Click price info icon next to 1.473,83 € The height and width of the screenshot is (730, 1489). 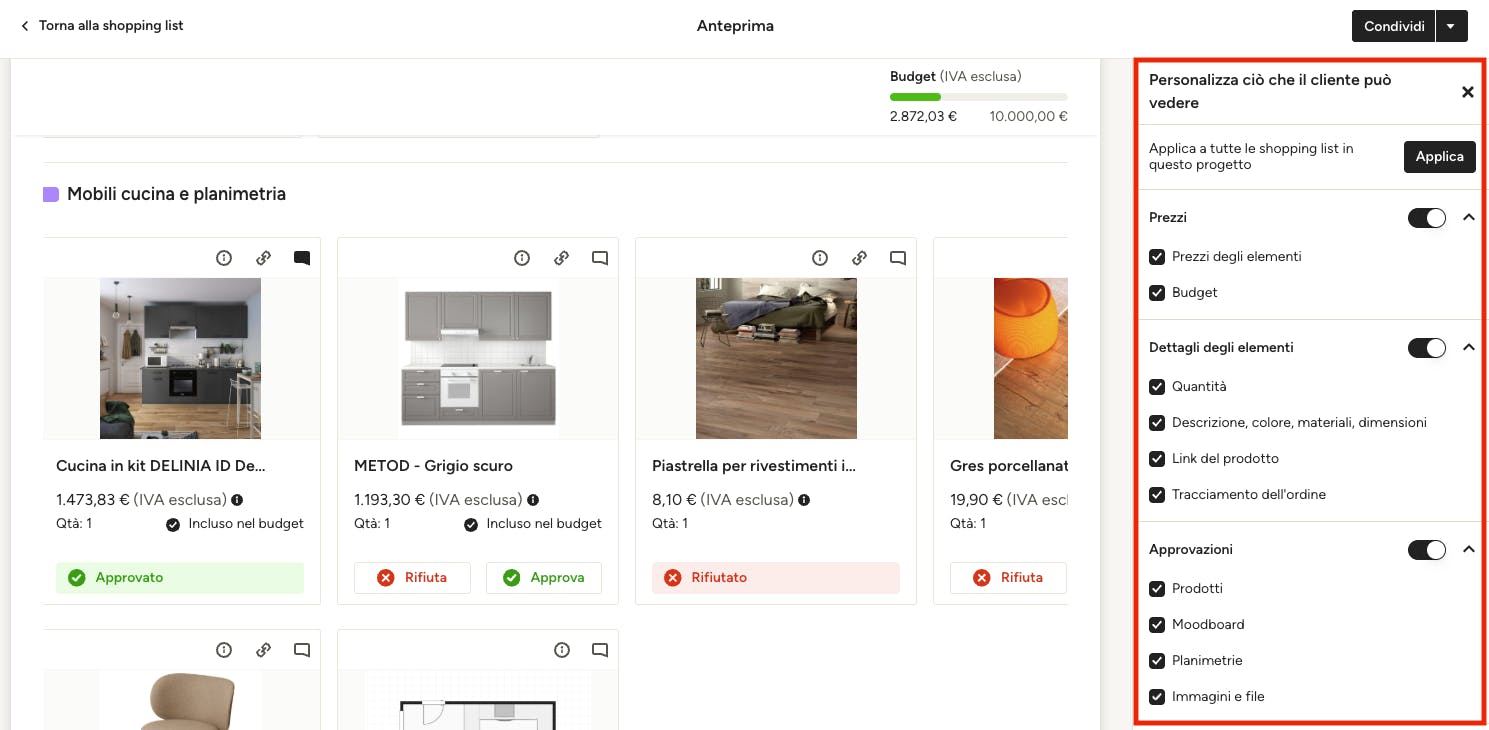coord(237,500)
